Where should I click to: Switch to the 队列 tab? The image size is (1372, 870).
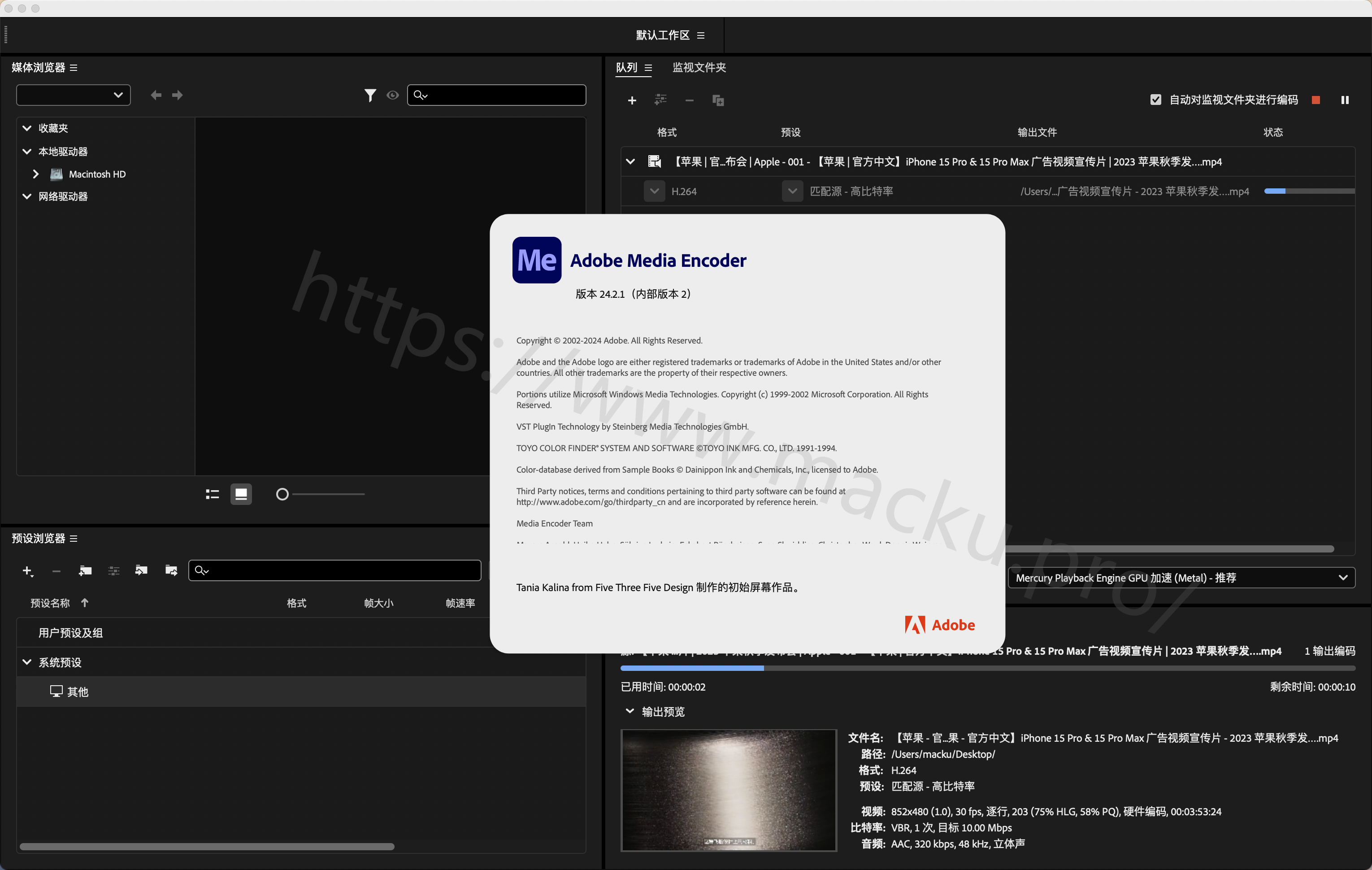tap(626, 68)
